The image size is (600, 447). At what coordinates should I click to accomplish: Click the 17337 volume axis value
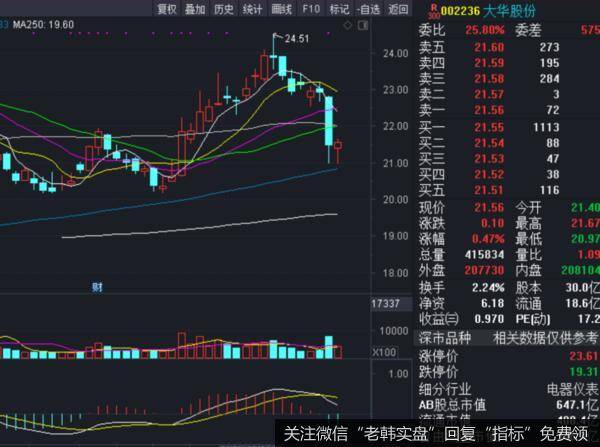(385, 304)
